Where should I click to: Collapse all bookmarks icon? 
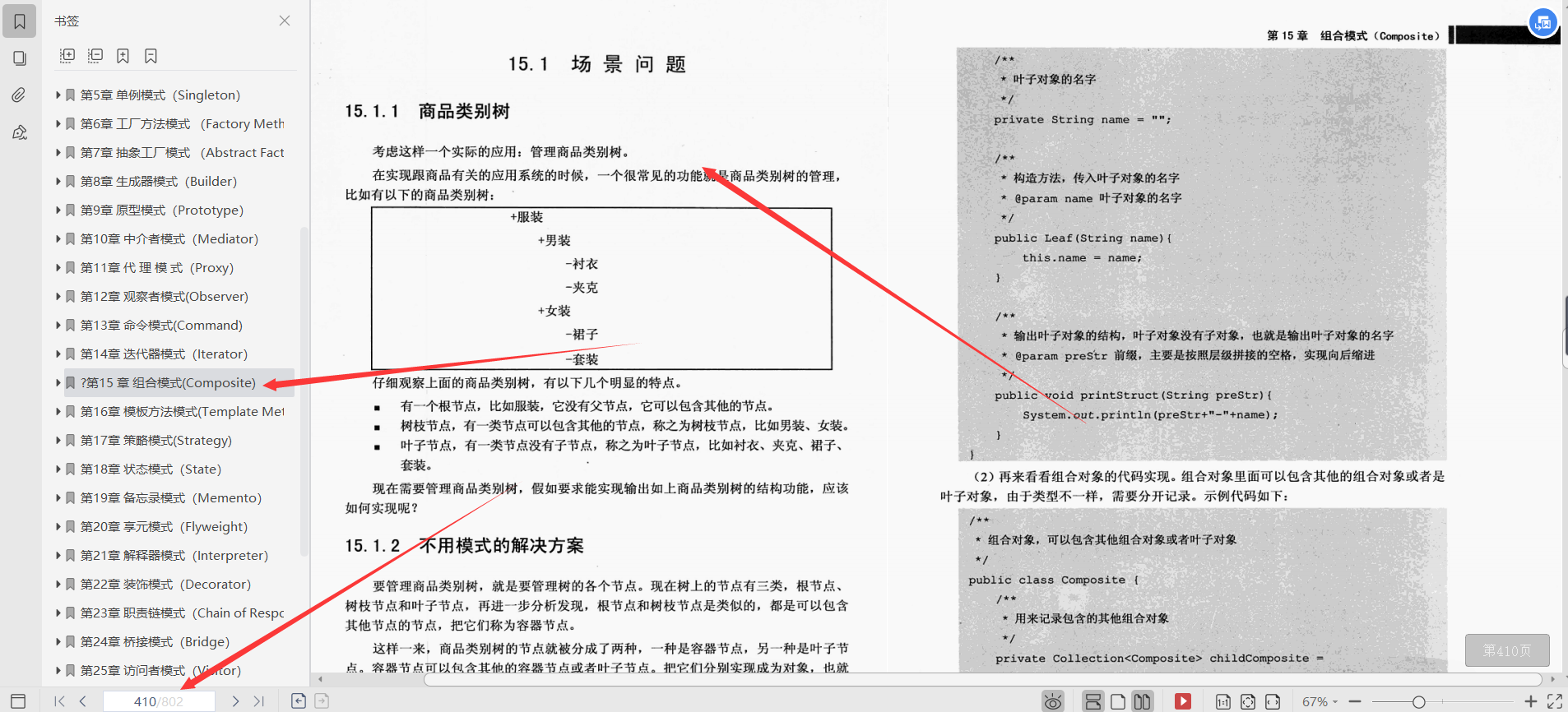coord(95,56)
